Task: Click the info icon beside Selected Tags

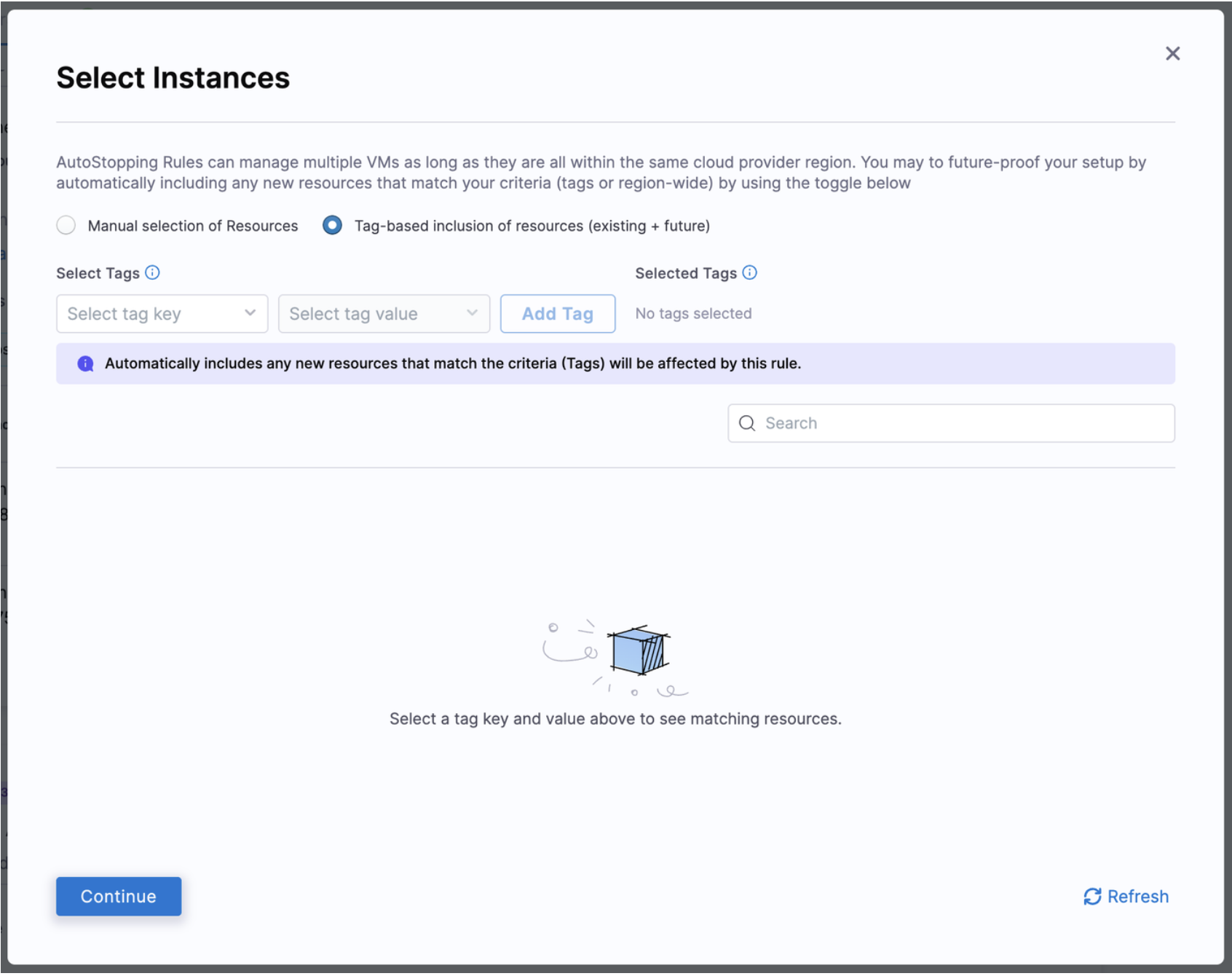Action: tap(749, 272)
